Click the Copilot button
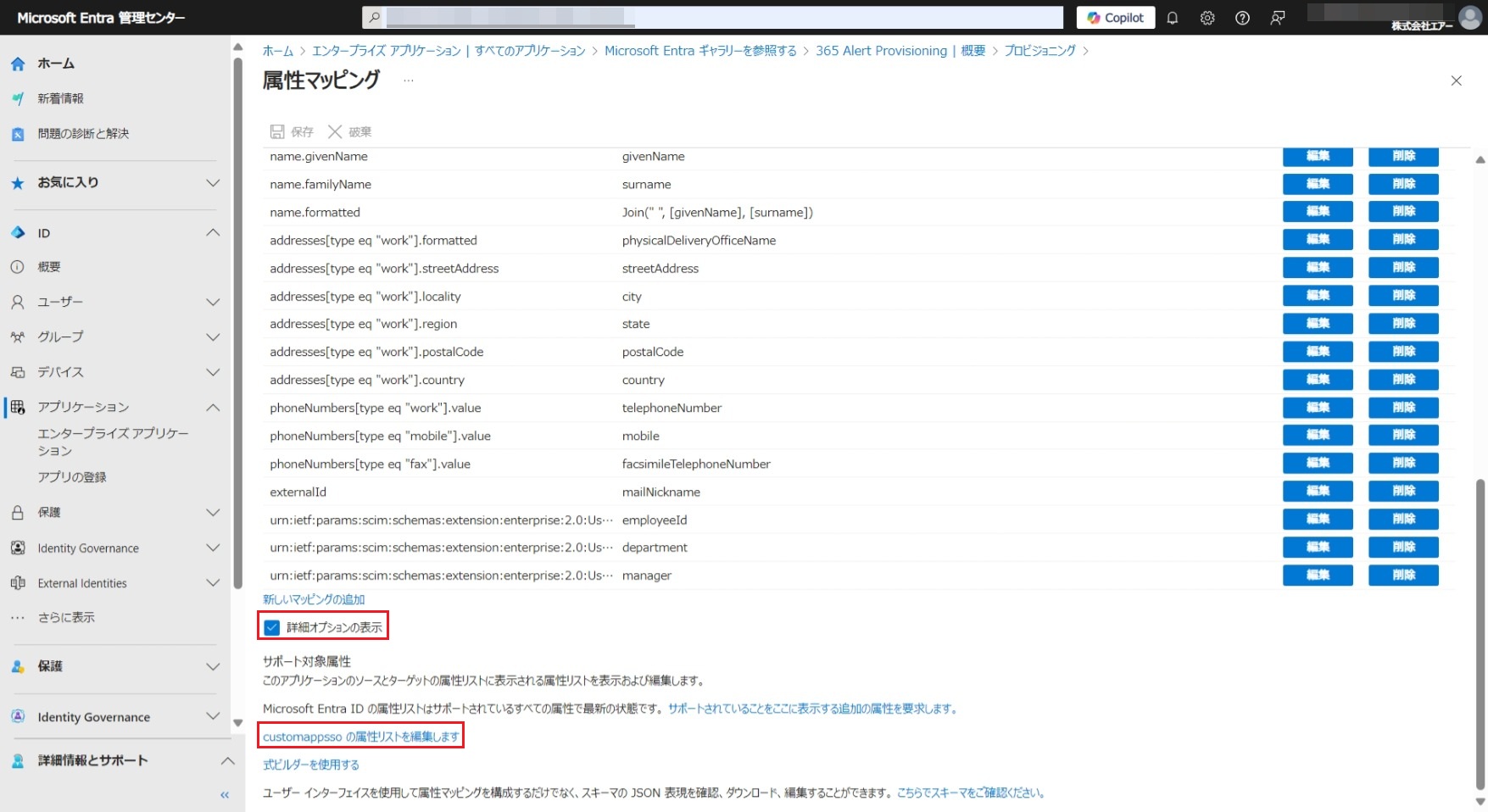1488x812 pixels. [1115, 18]
